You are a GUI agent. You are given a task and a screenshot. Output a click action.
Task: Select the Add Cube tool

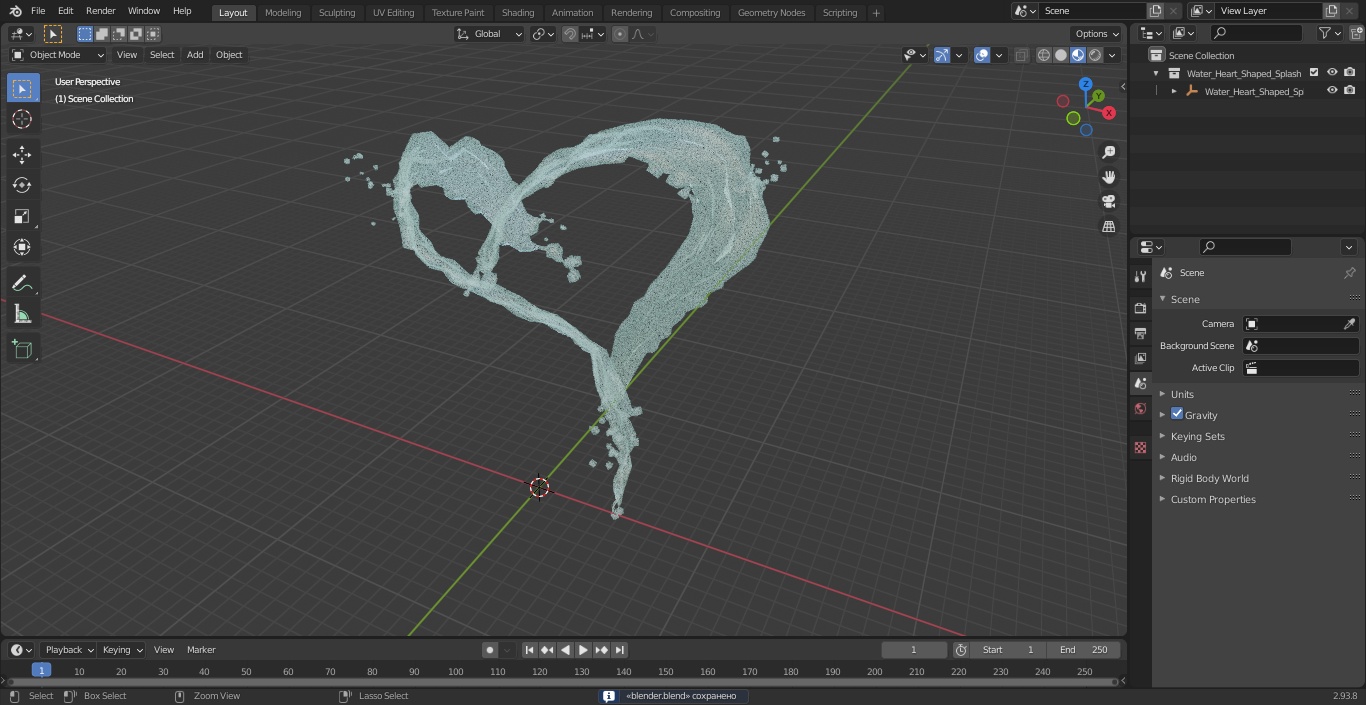(x=23, y=349)
